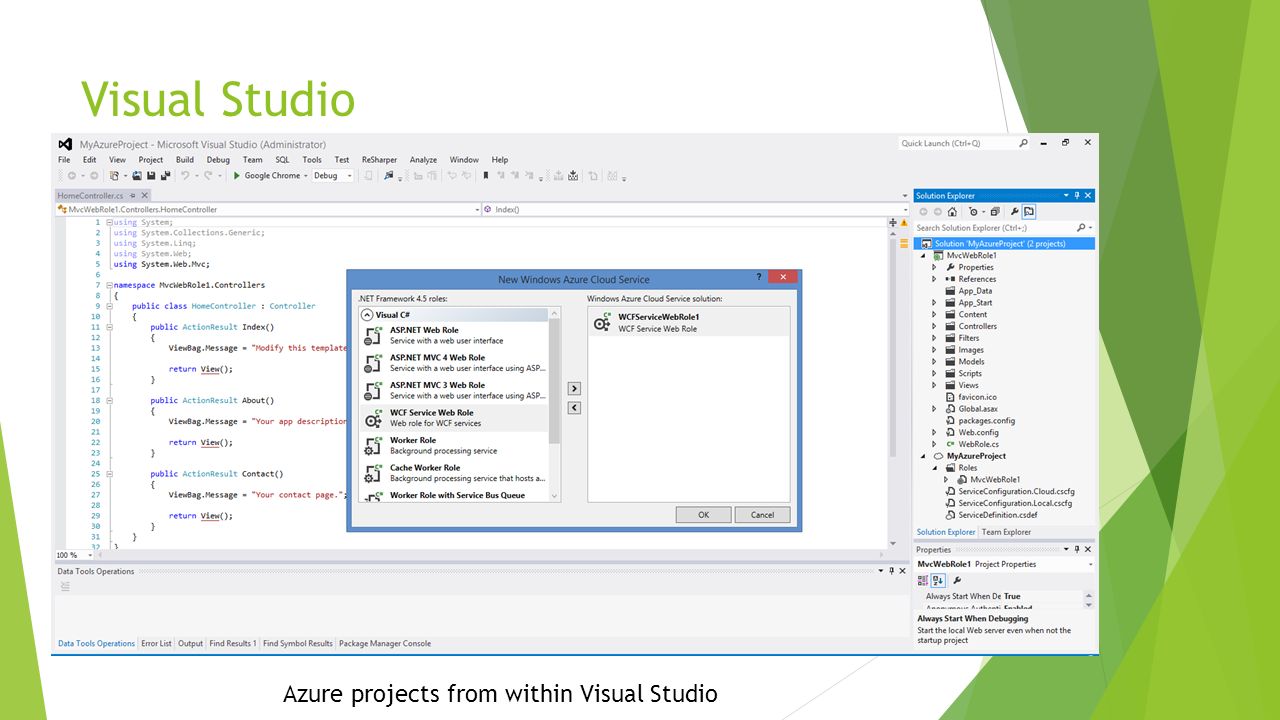Screen dimensions: 1280x720
Task: Click add-role right arrow button in dialog
Action: point(574,388)
